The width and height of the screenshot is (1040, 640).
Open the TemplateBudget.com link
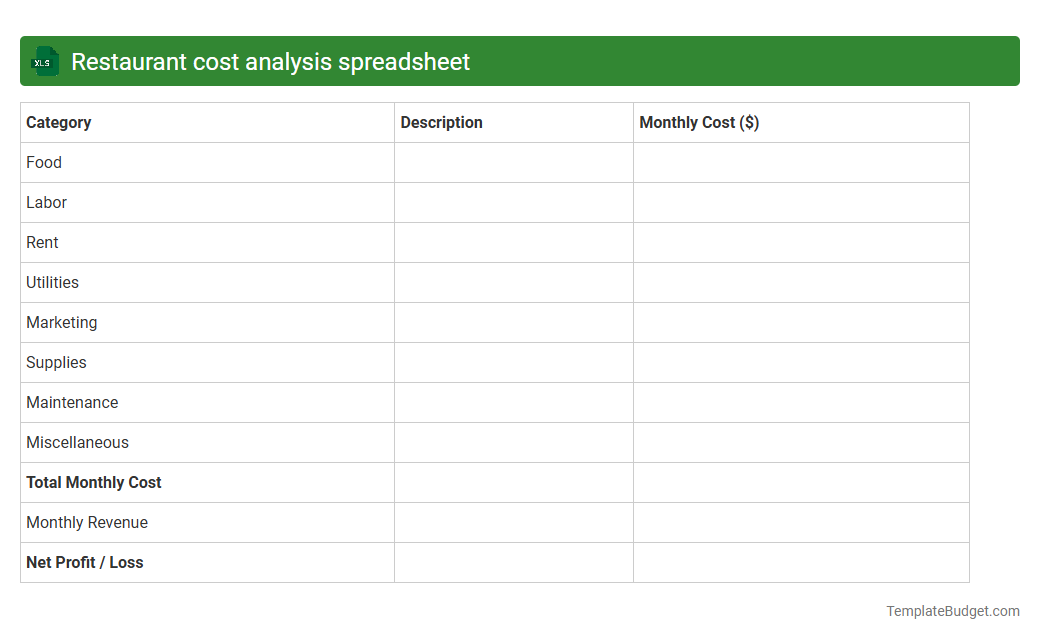pyautogui.click(x=952, y=609)
